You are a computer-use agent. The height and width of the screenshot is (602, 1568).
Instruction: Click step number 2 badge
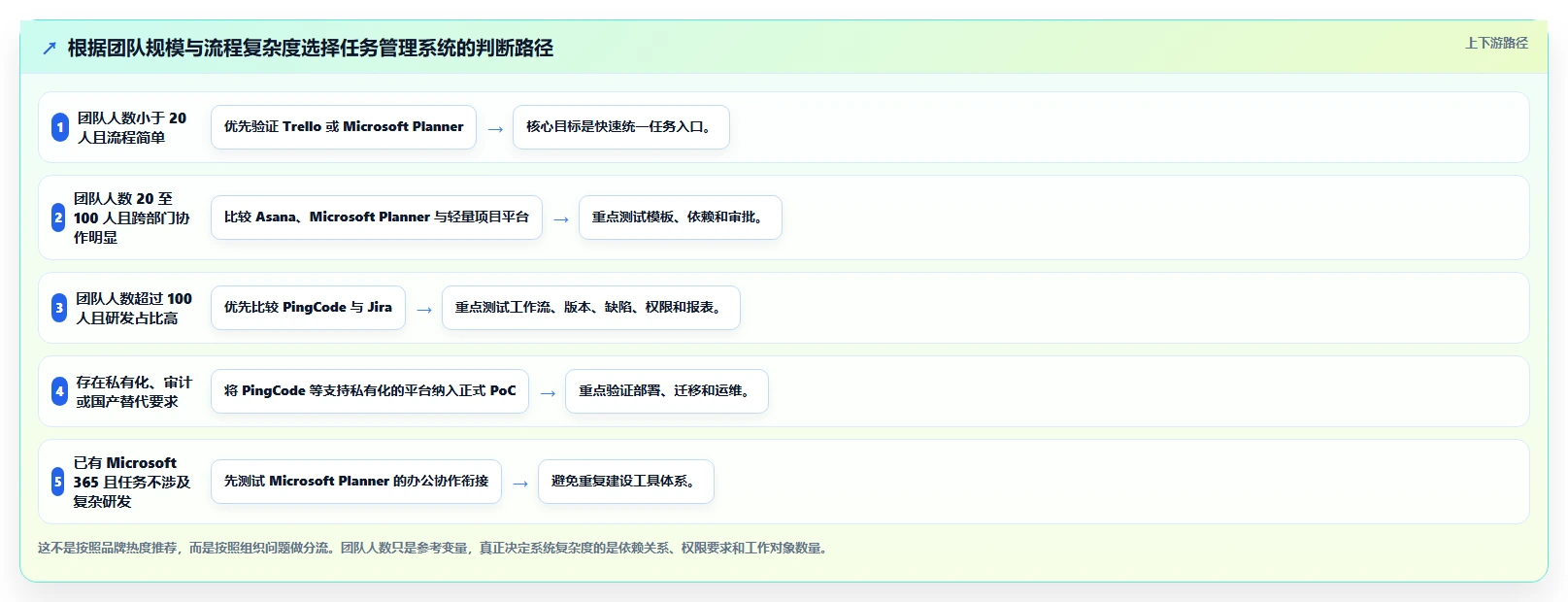[x=58, y=217]
